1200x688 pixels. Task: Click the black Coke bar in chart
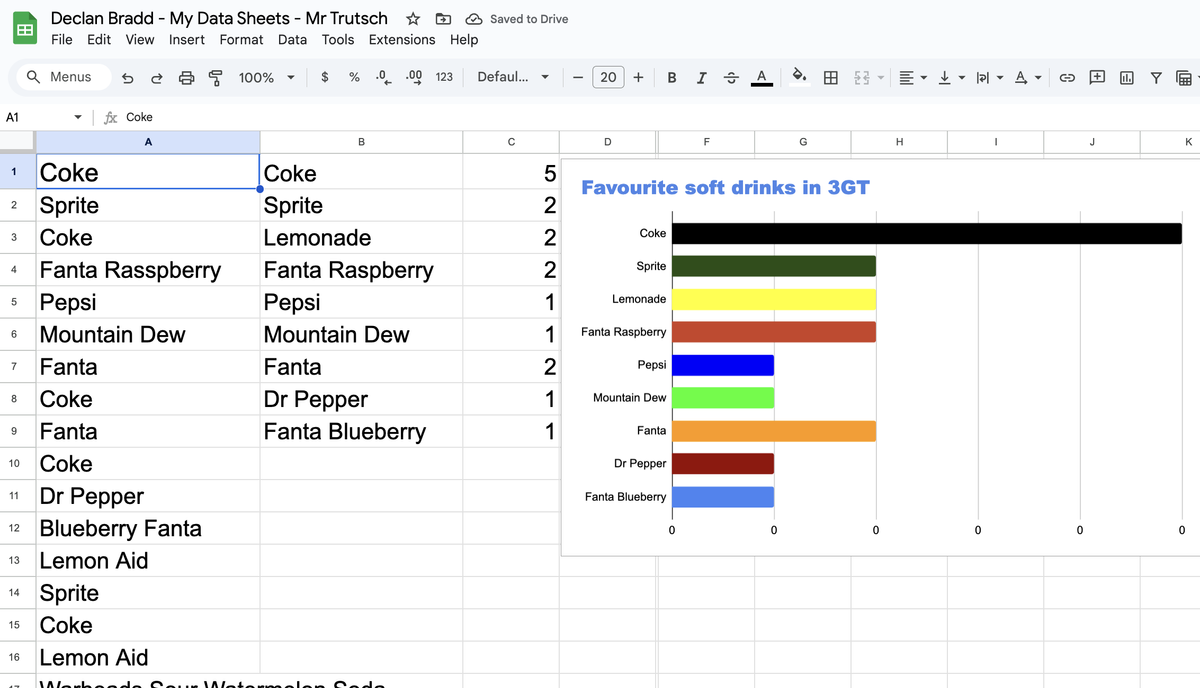click(x=926, y=233)
